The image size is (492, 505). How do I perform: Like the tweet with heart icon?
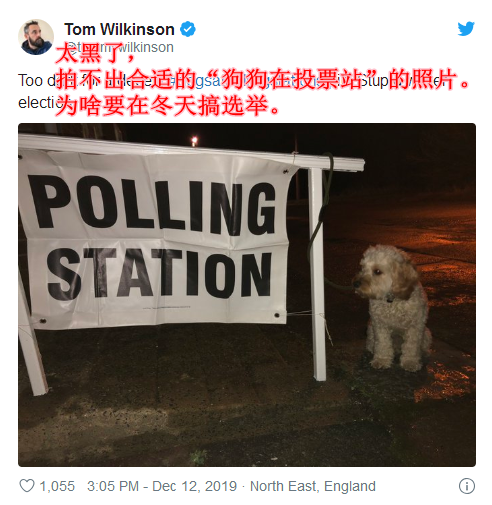click(27, 486)
